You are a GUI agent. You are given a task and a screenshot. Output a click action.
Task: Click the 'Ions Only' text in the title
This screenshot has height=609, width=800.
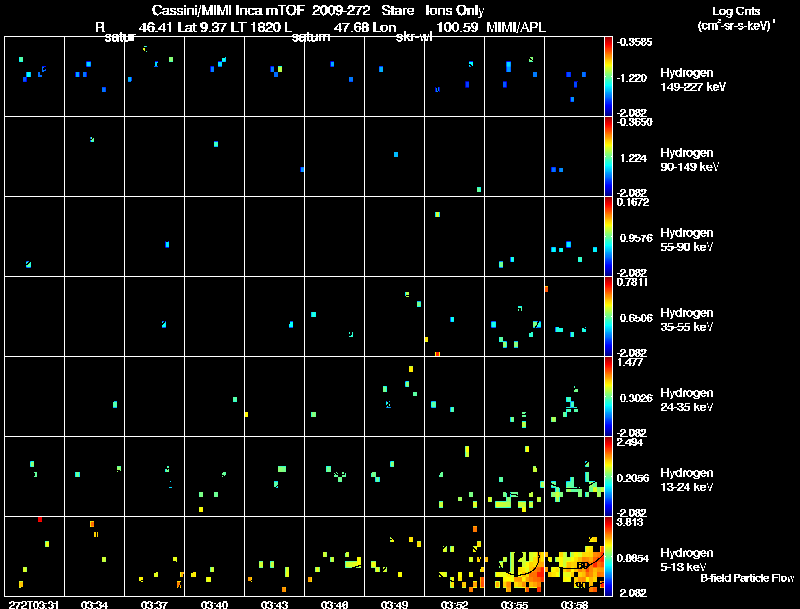tap(455, 10)
